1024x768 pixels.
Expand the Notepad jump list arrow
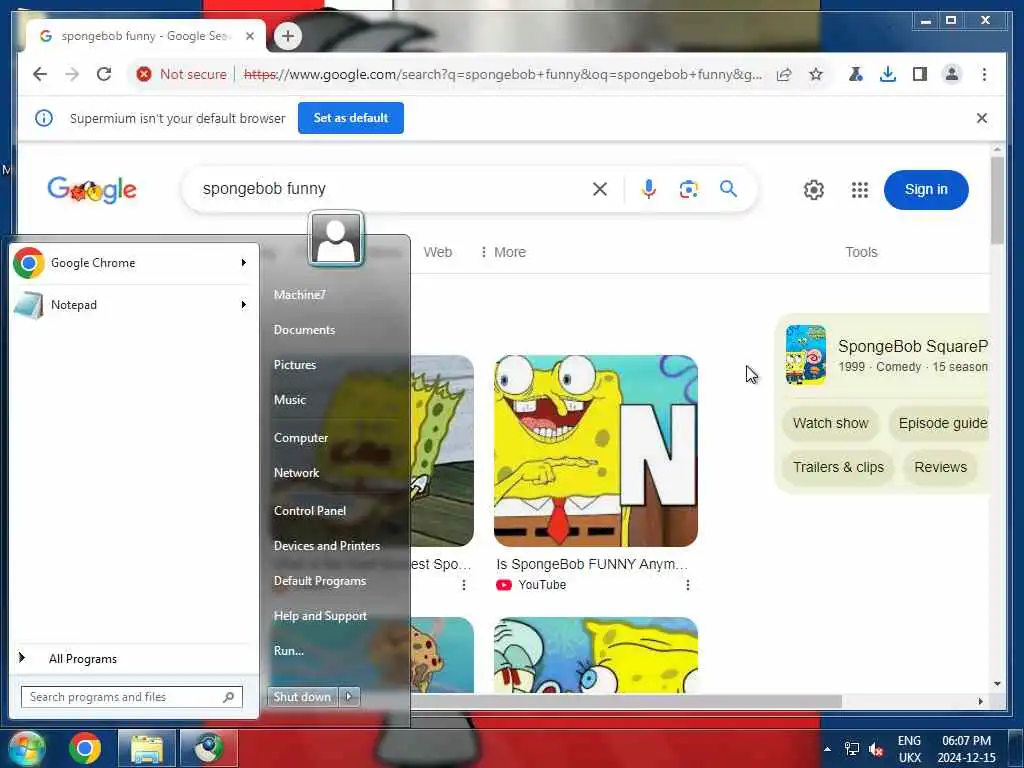244,305
